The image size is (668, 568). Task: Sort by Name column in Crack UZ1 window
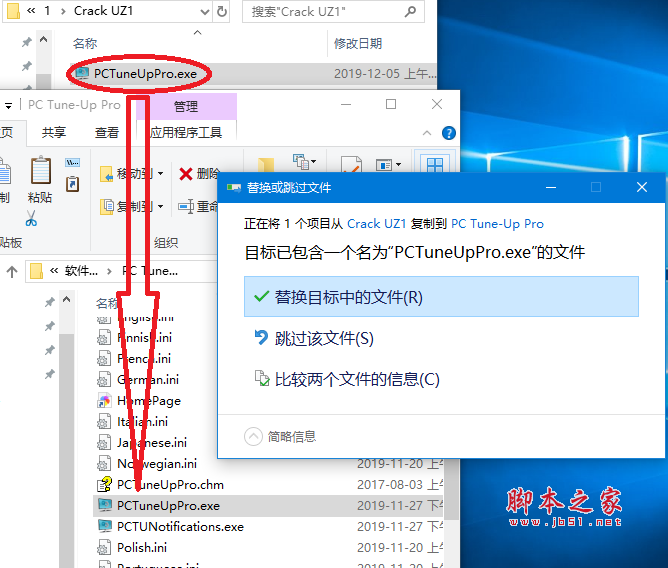click(85, 43)
